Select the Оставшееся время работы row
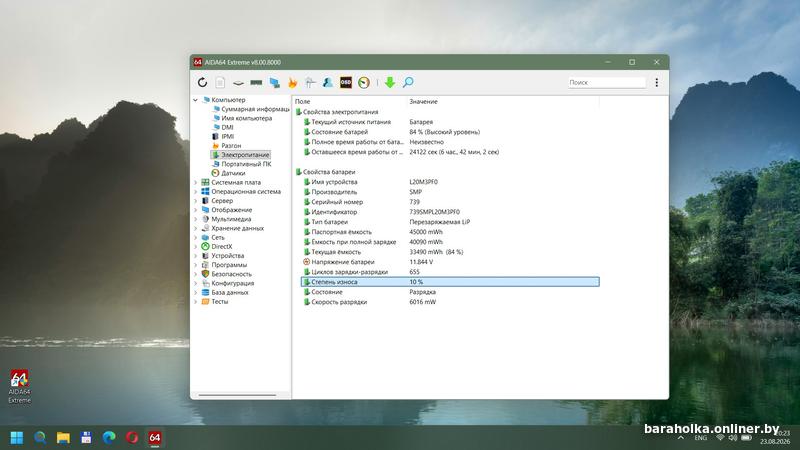This screenshot has height=450, width=800. point(451,152)
